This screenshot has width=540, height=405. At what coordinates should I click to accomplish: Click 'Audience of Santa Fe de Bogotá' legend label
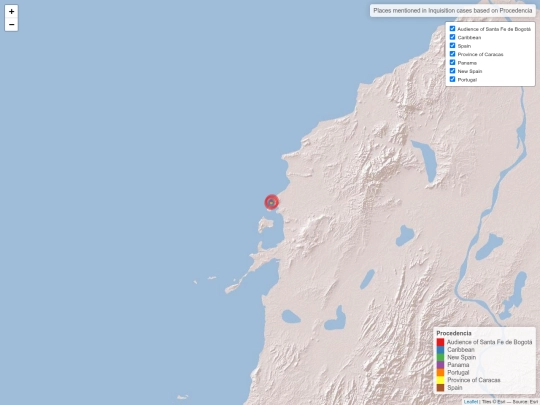tap(489, 342)
